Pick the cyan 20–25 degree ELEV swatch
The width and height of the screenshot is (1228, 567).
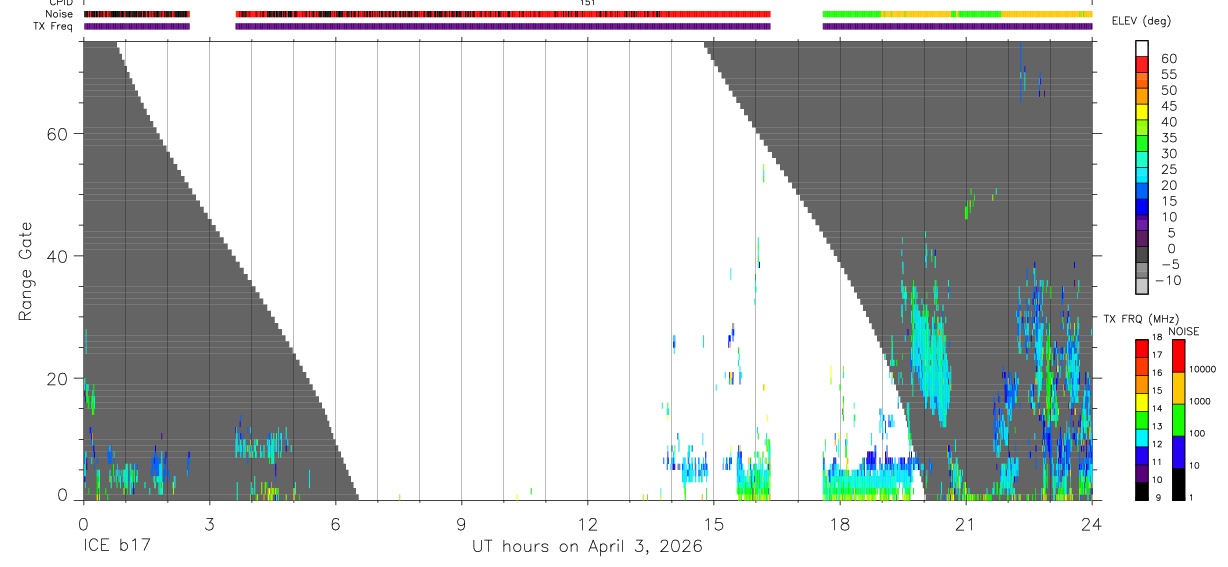[x=1142, y=176]
